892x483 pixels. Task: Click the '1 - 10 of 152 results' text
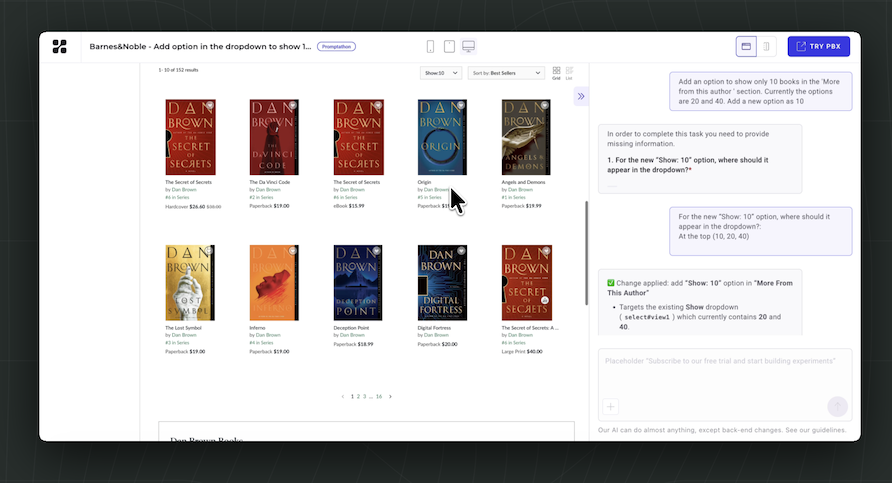tap(178, 70)
